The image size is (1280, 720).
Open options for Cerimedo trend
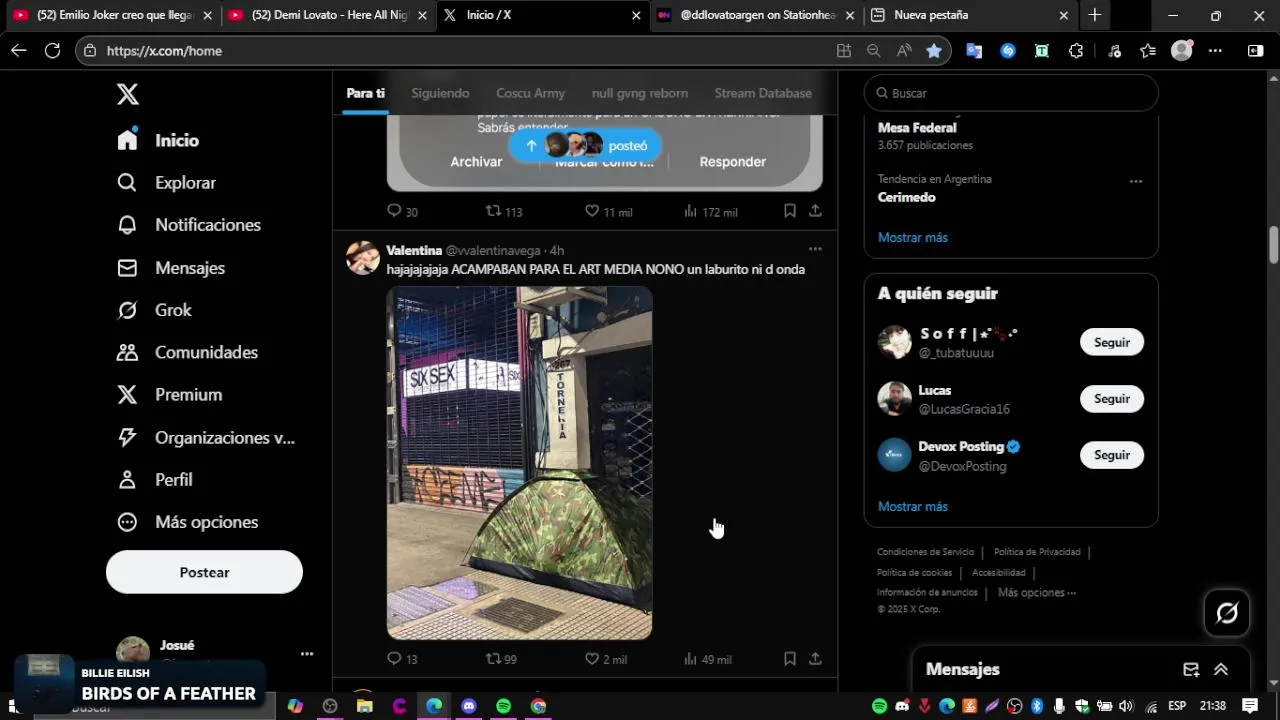(1136, 181)
